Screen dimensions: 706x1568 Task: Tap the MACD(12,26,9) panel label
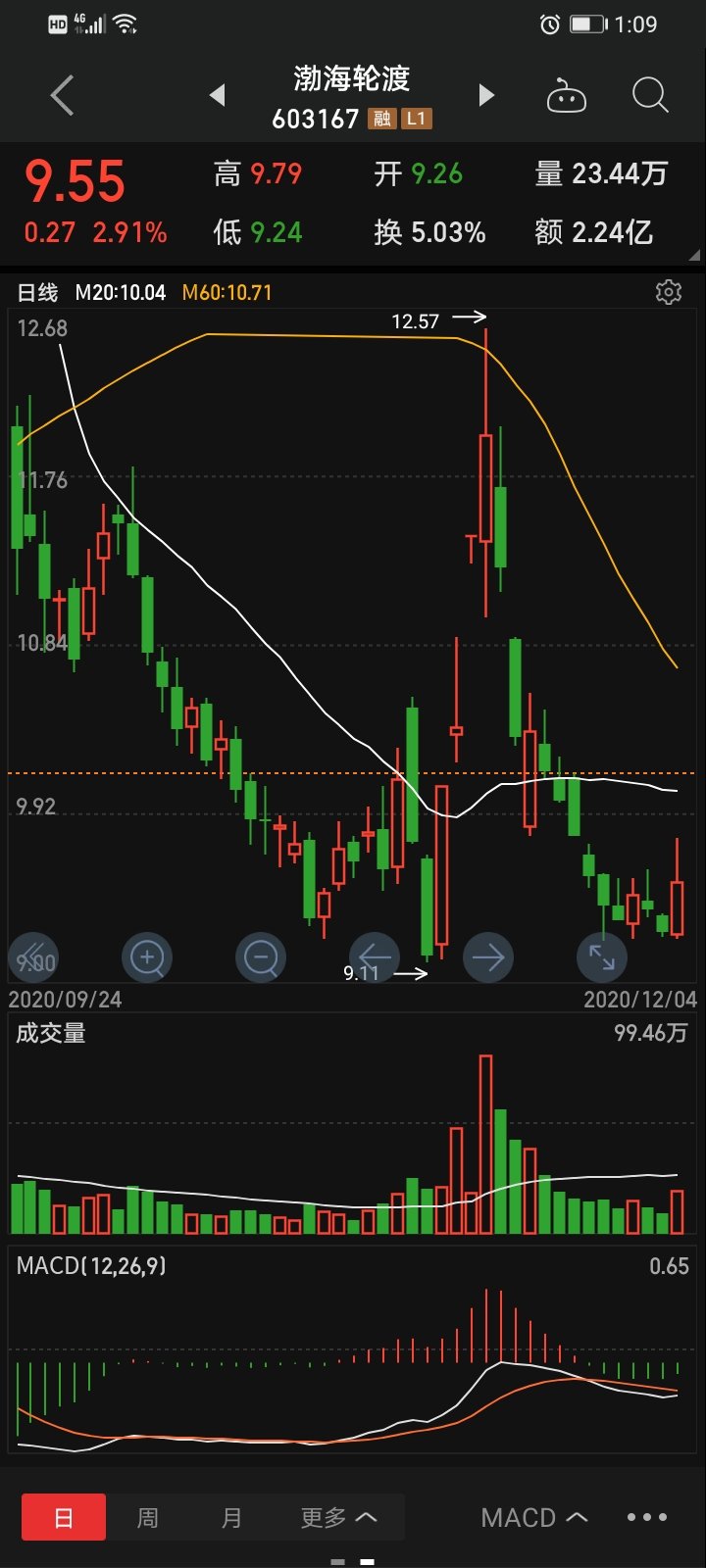[91, 1265]
